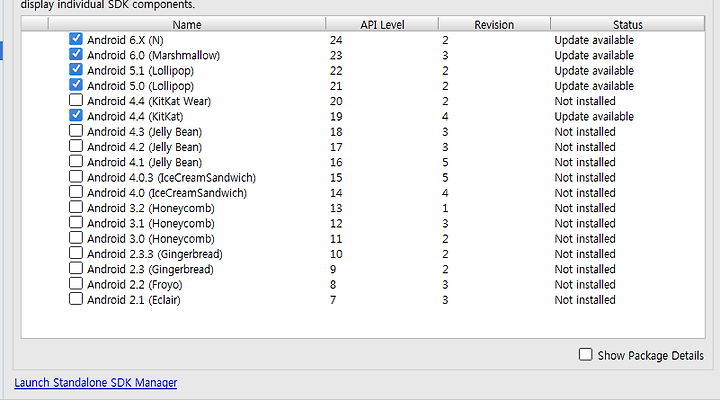Click API level value 23

click(x=336, y=56)
